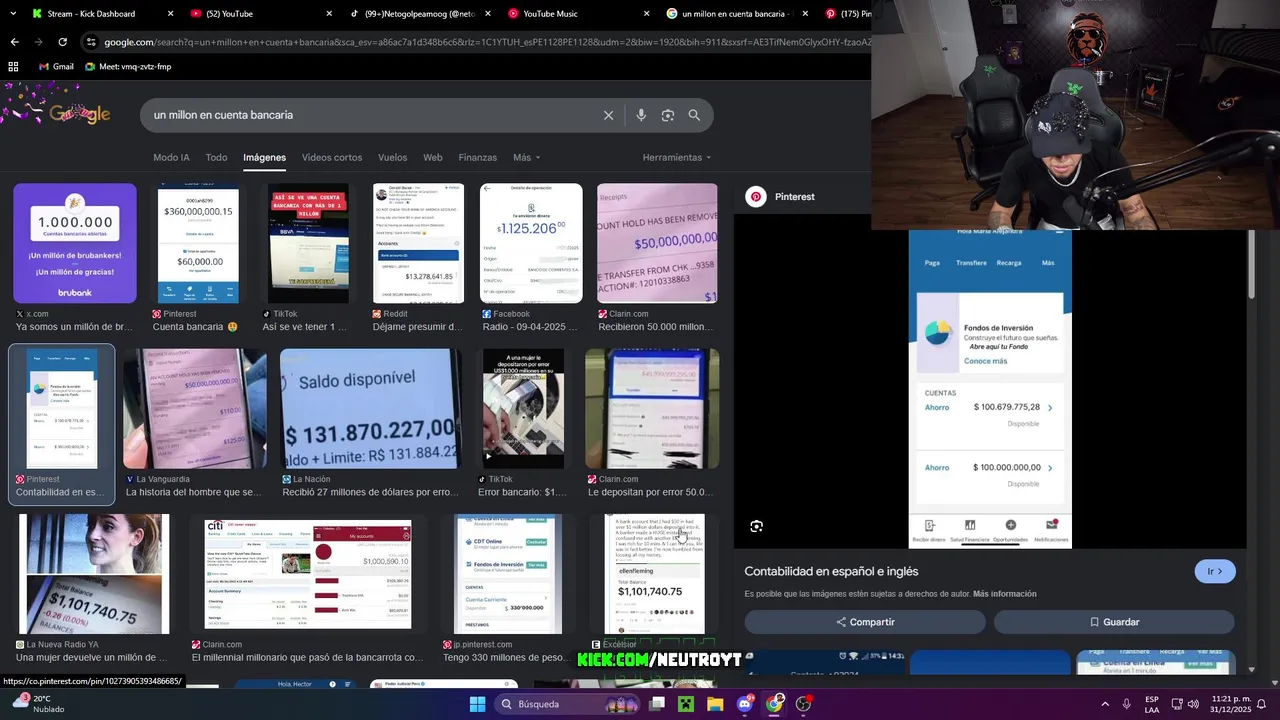Open TikTok 'Así se ve tener 1' result
Viewport: 1280px width, 720px height.
click(x=308, y=243)
